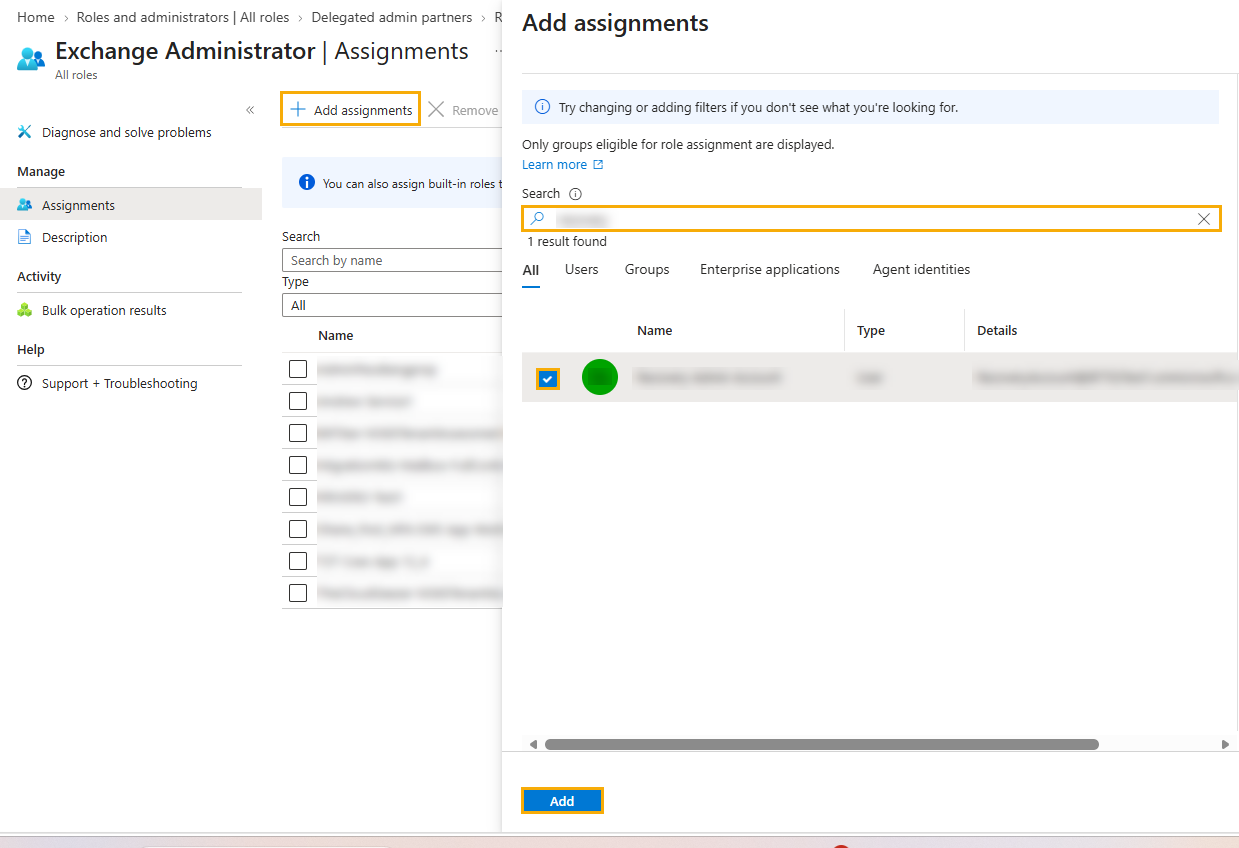The image size is (1239, 848).
Task: Tick the sixth assignment row checkbox
Action: 297,529
